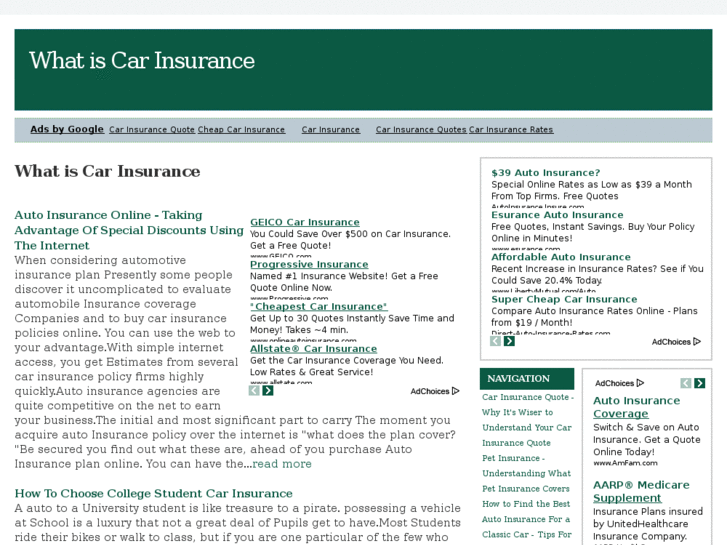727x545 pixels.
Task: Click next arrow in center ad block
Action: tap(268, 391)
